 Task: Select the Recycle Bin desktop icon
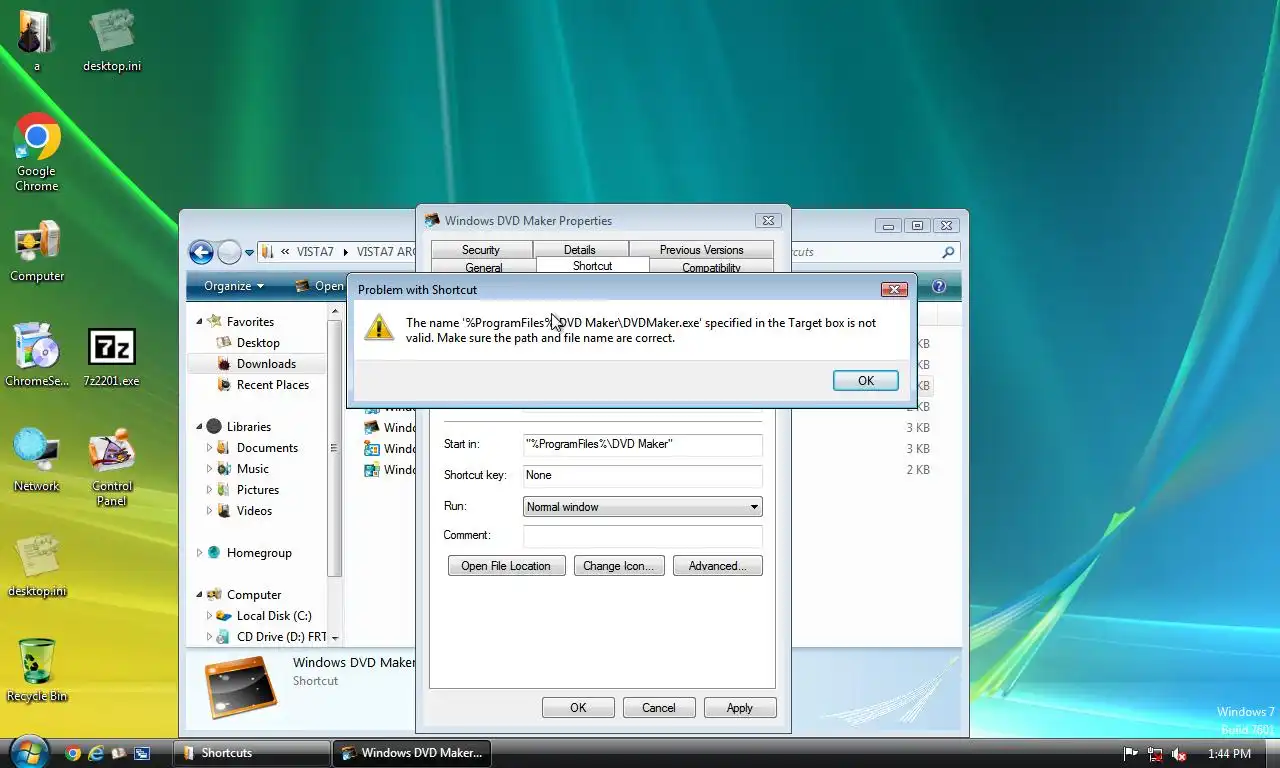[37, 669]
